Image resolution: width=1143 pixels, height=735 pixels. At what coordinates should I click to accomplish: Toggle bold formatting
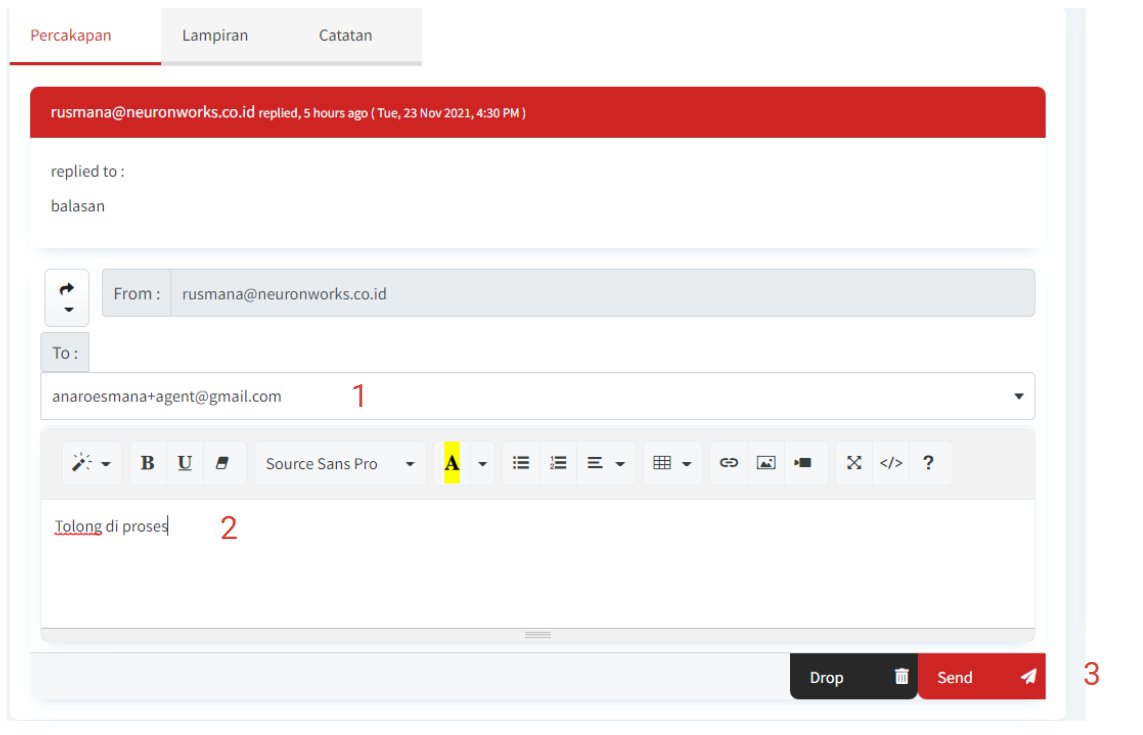[x=148, y=464]
